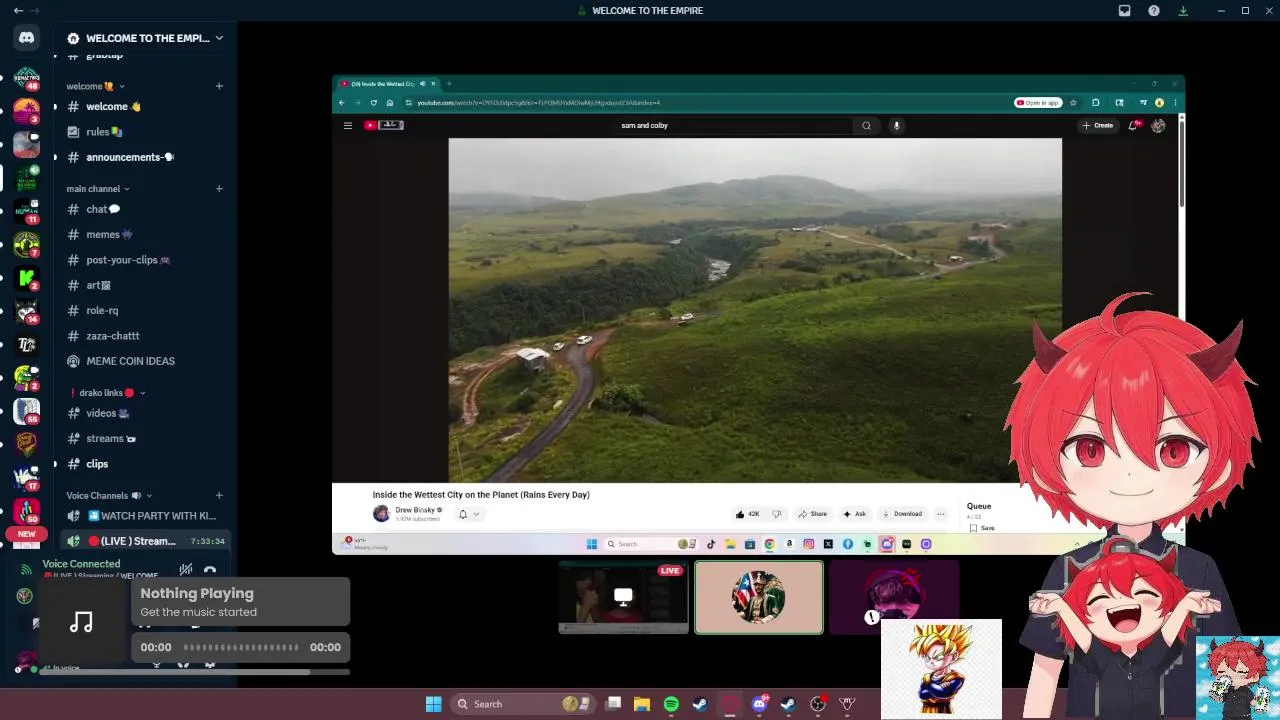Open the clips channel
1280x720 pixels.
pyautogui.click(x=144, y=464)
